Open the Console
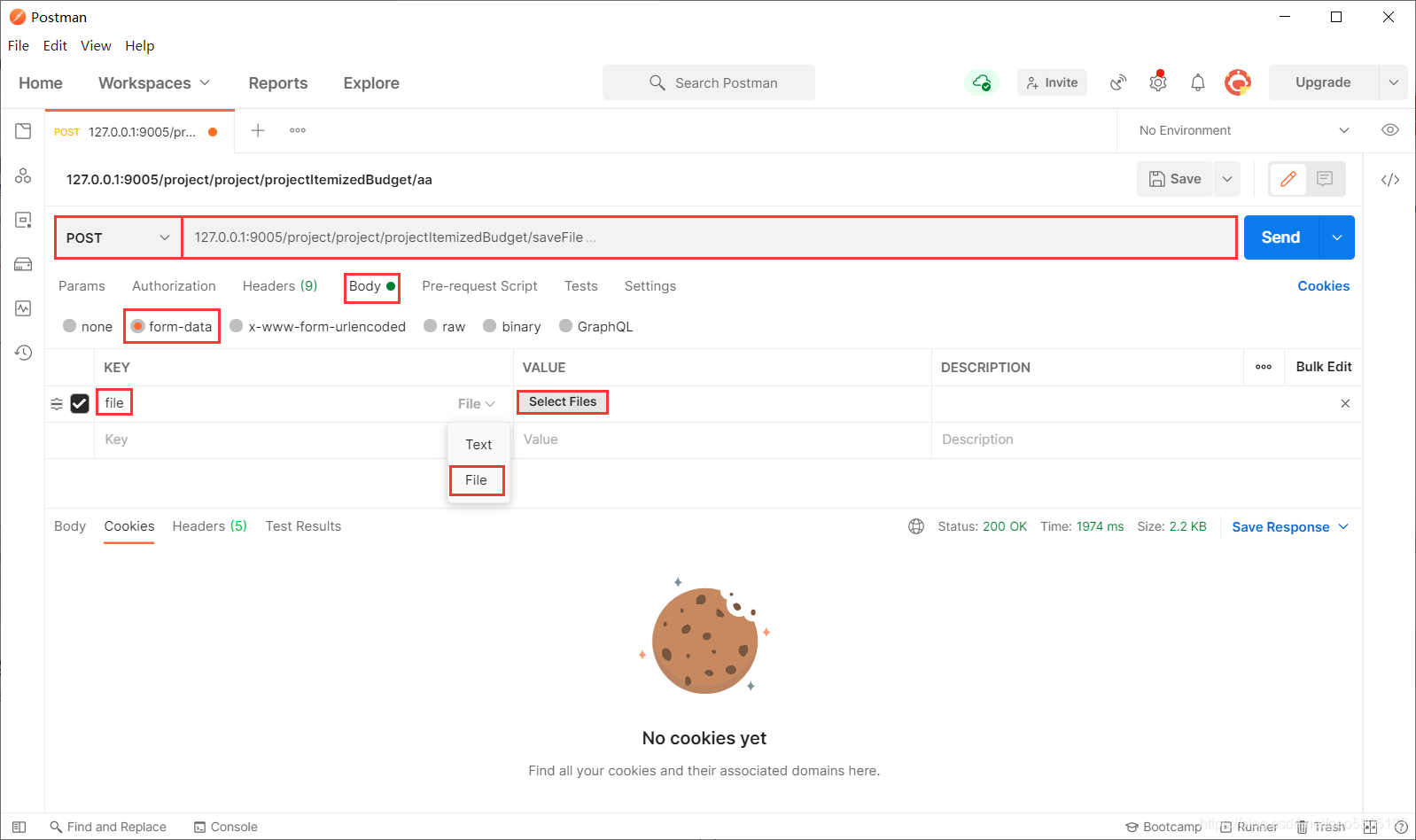Image resolution: width=1416 pixels, height=840 pixels. [x=226, y=827]
